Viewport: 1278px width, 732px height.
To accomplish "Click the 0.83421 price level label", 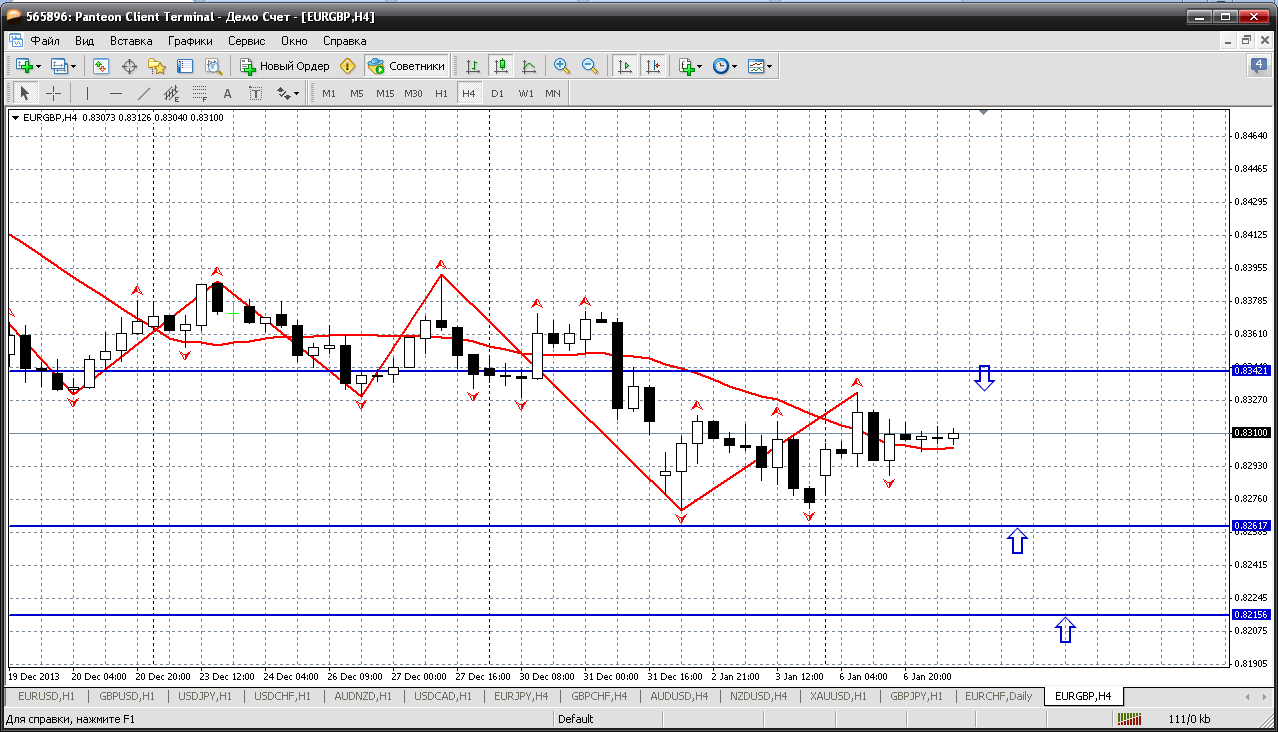I will coord(1251,370).
